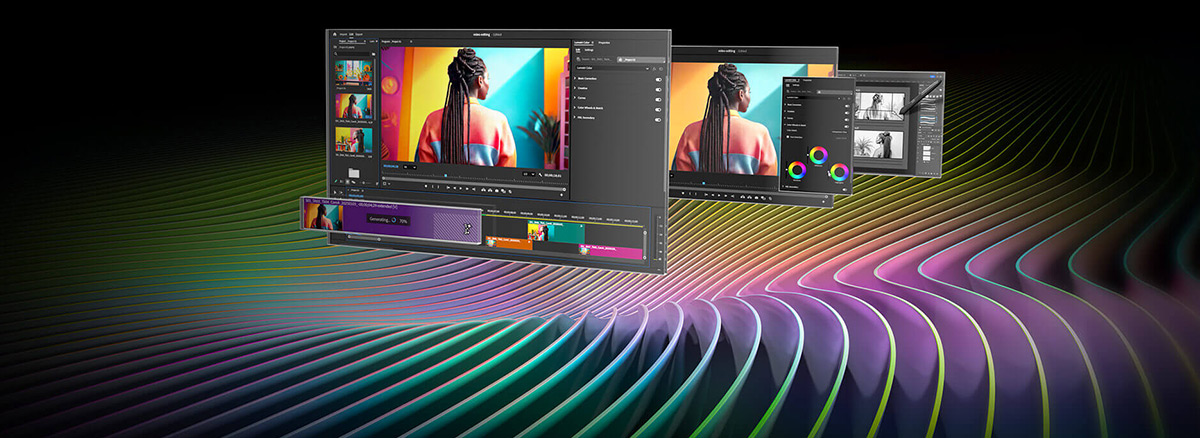This screenshot has height=438, width=1200.
Task: Open the Lumetri Color effect dropdown
Action: click(613, 68)
